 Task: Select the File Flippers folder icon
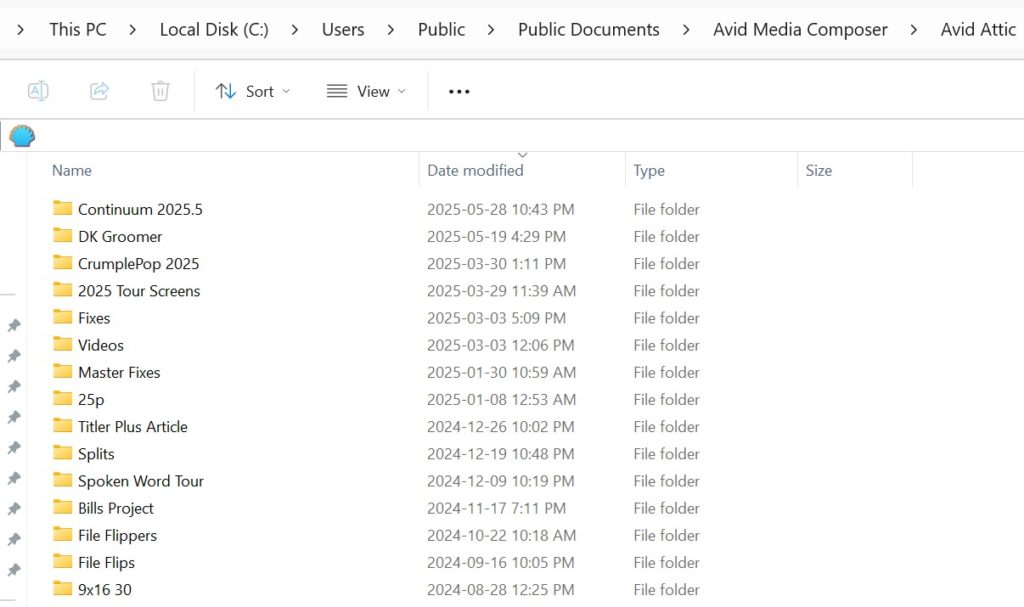point(63,534)
